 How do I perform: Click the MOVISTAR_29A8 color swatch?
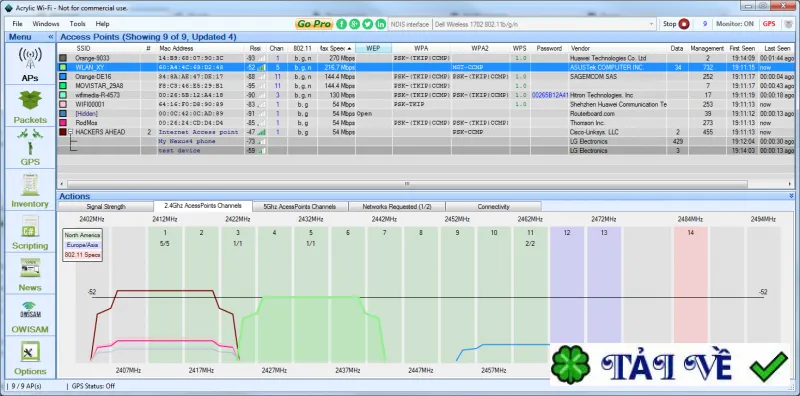tap(63, 86)
